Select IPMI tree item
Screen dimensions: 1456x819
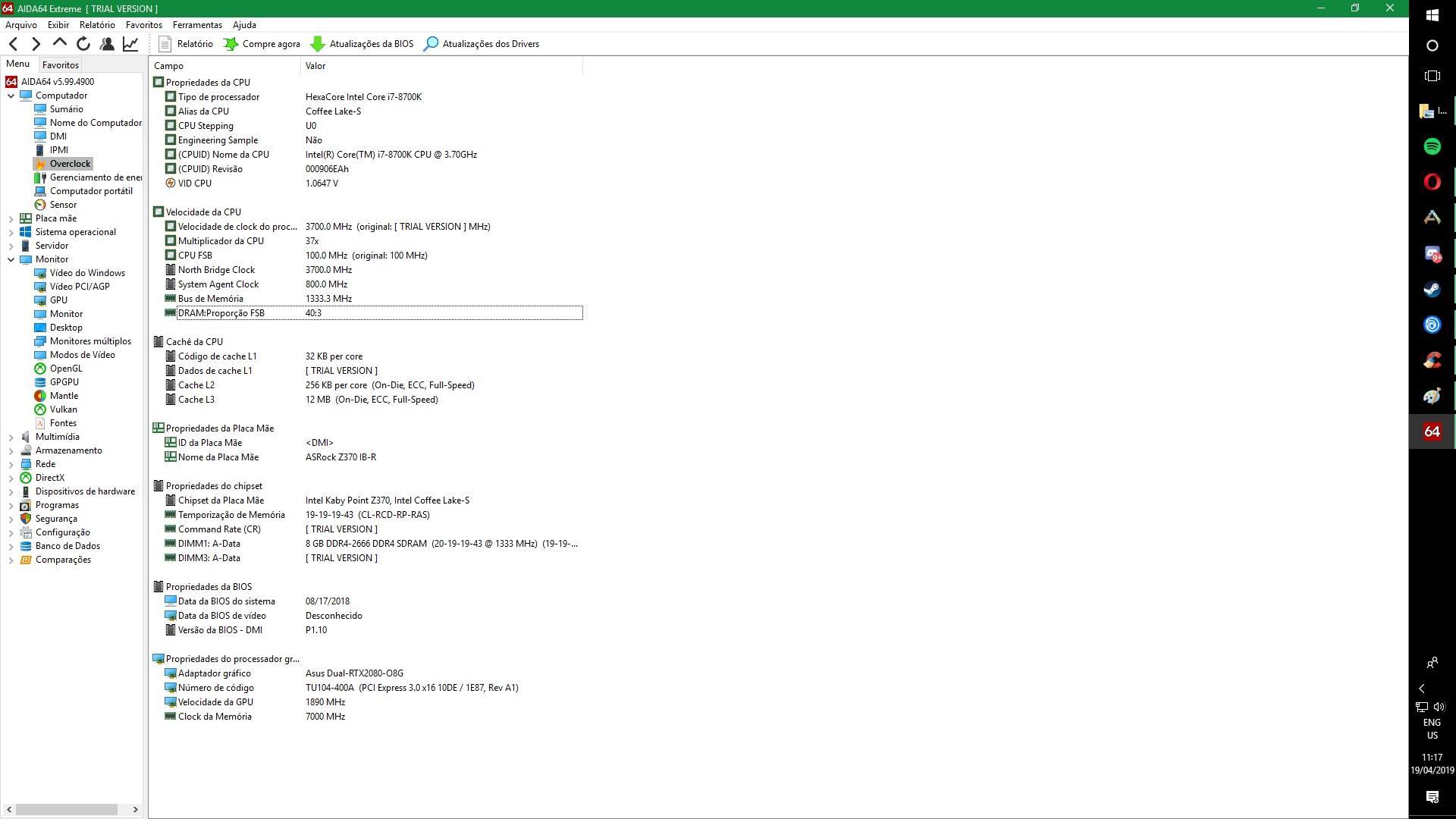pyautogui.click(x=59, y=150)
